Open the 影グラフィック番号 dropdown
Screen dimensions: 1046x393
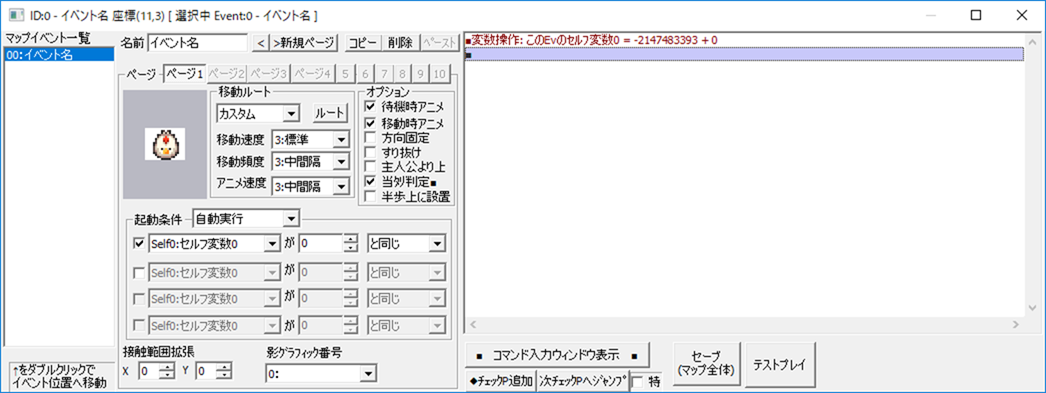point(321,375)
